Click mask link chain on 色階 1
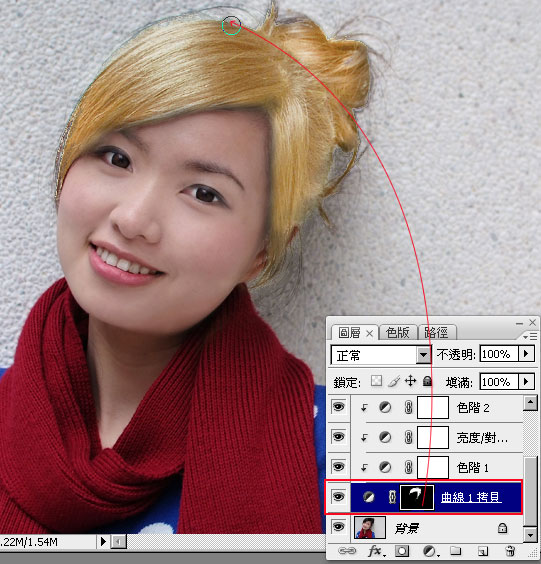 (x=408, y=467)
